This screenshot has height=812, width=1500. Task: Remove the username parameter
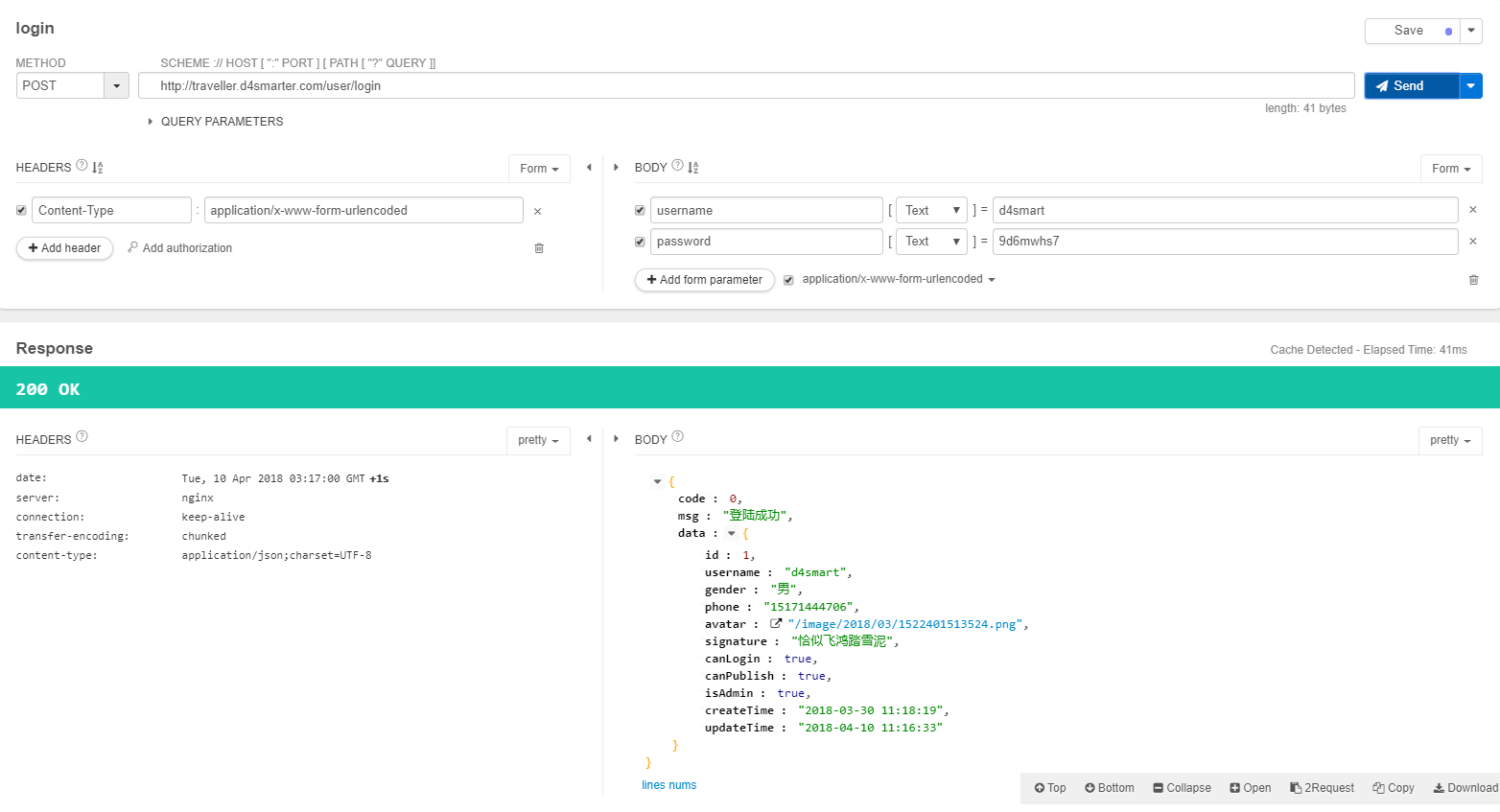click(1473, 210)
